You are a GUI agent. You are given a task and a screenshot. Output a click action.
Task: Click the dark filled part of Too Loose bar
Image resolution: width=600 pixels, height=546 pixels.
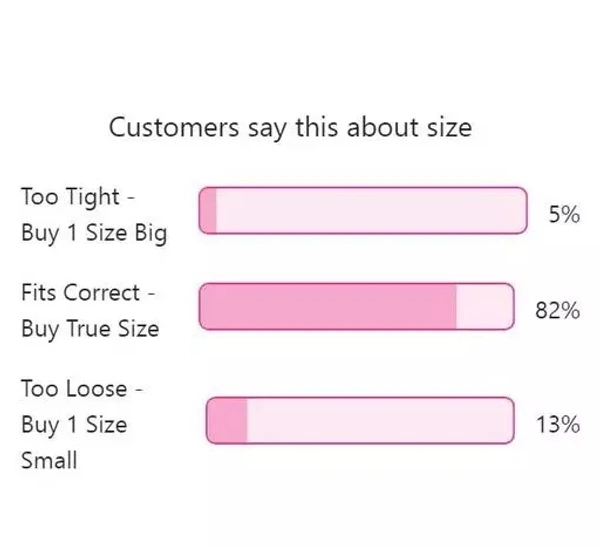227,421
